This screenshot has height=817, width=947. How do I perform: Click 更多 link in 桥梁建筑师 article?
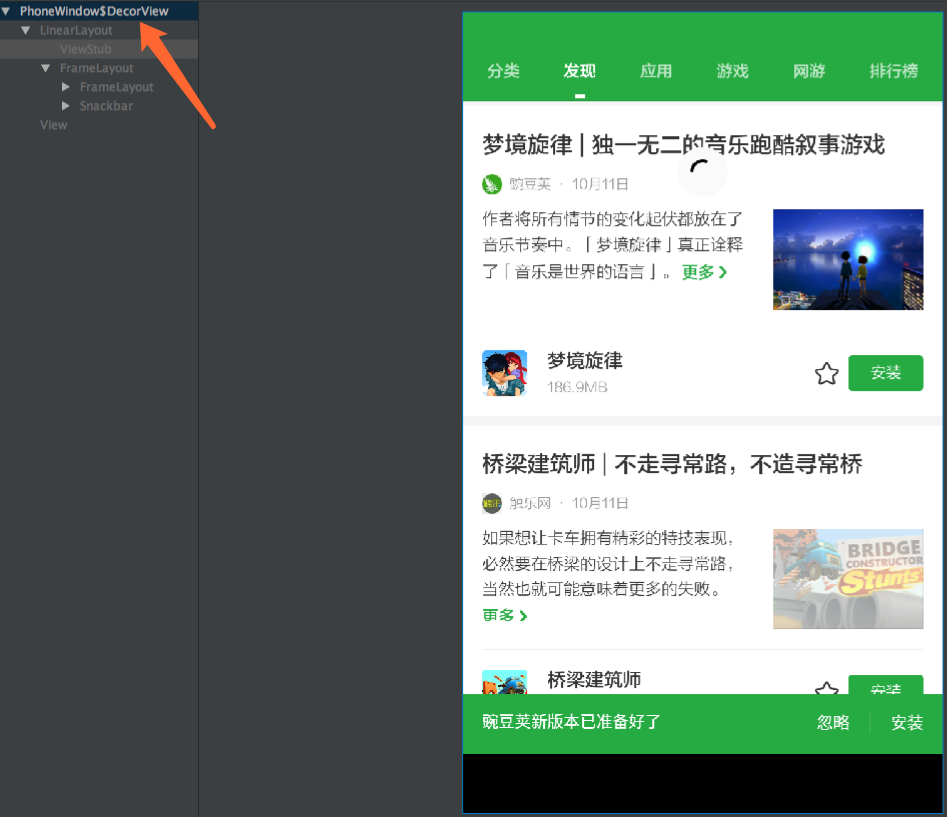(x=505, y=615)
